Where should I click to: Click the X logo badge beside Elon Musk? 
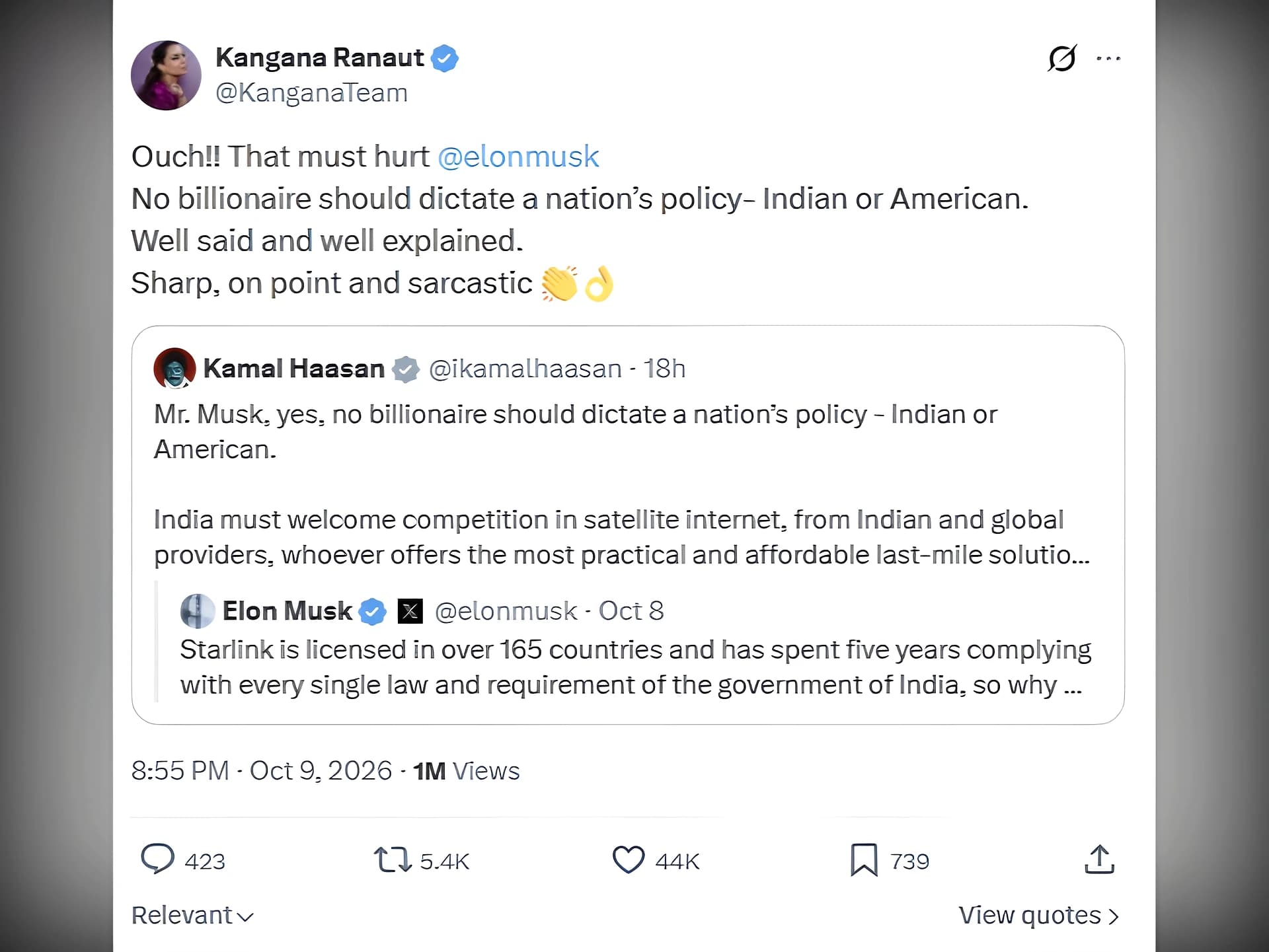410,611
